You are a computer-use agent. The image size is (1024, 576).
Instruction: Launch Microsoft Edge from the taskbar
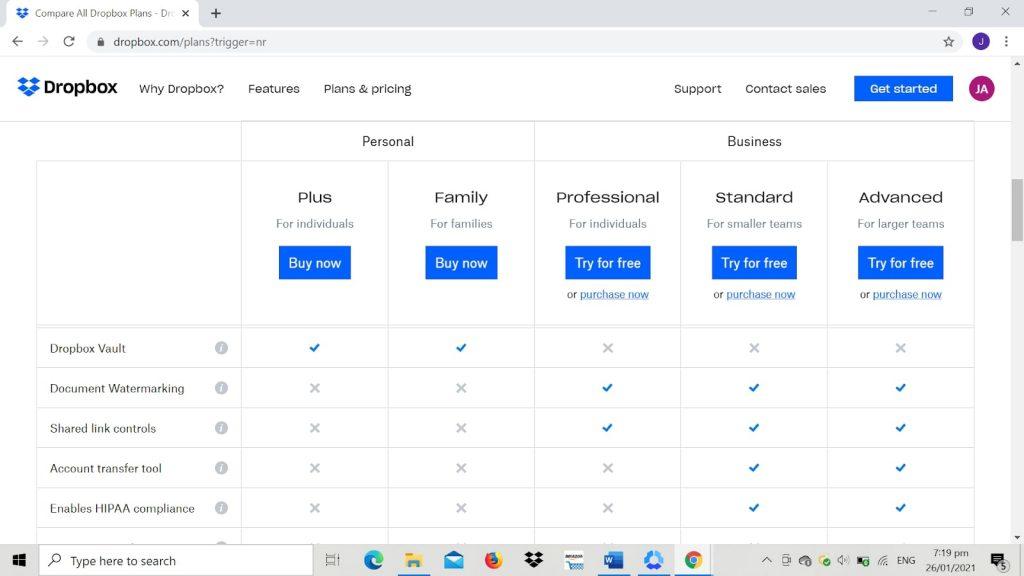click(374, 560)
